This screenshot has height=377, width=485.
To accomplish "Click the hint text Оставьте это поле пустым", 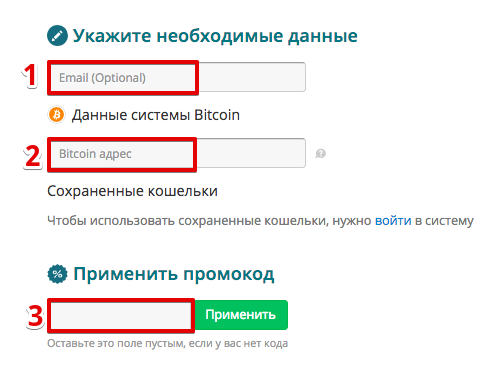I will (116, 343).
